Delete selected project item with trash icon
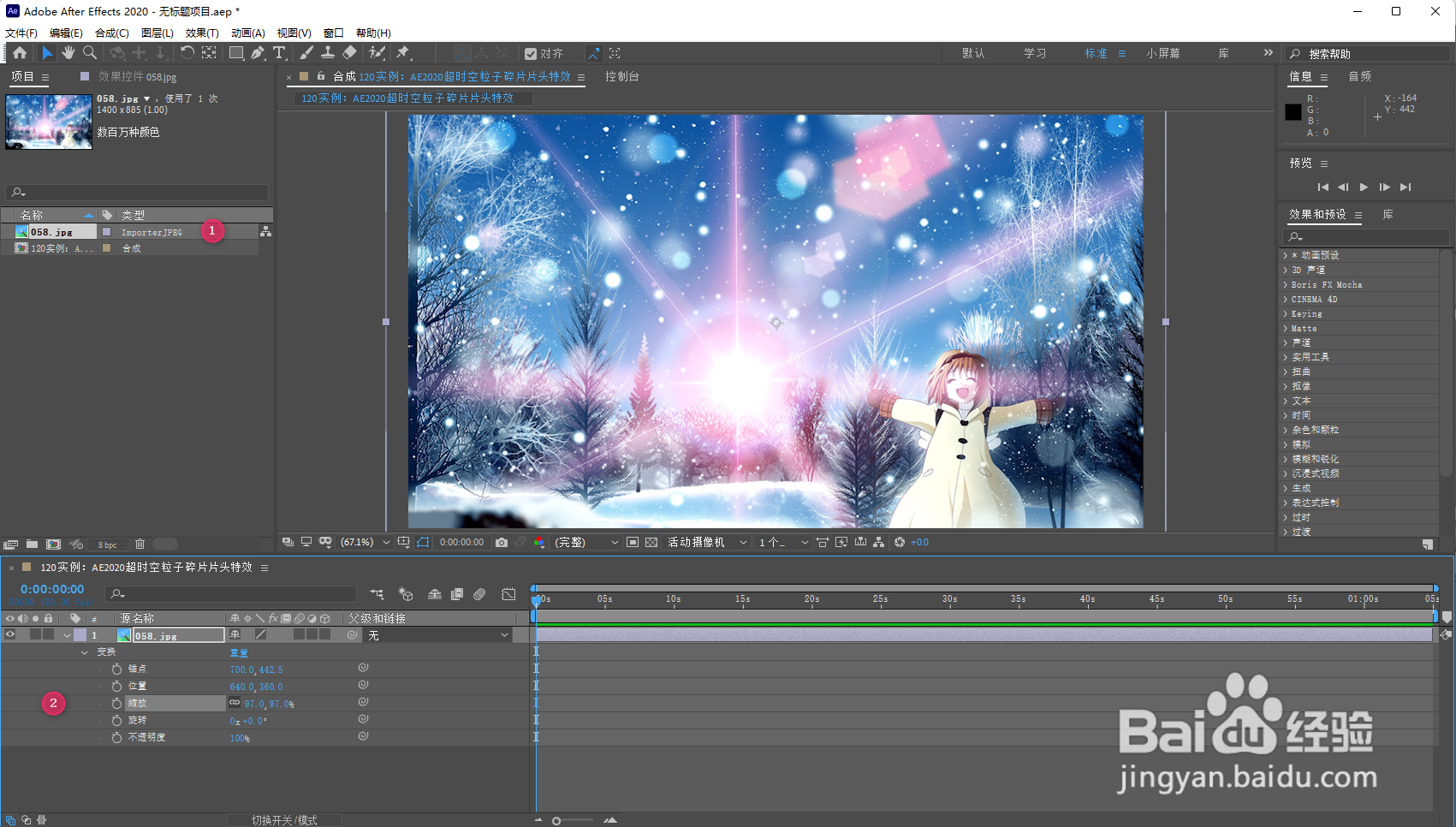 pyautogui.click(x=140, y=544)
